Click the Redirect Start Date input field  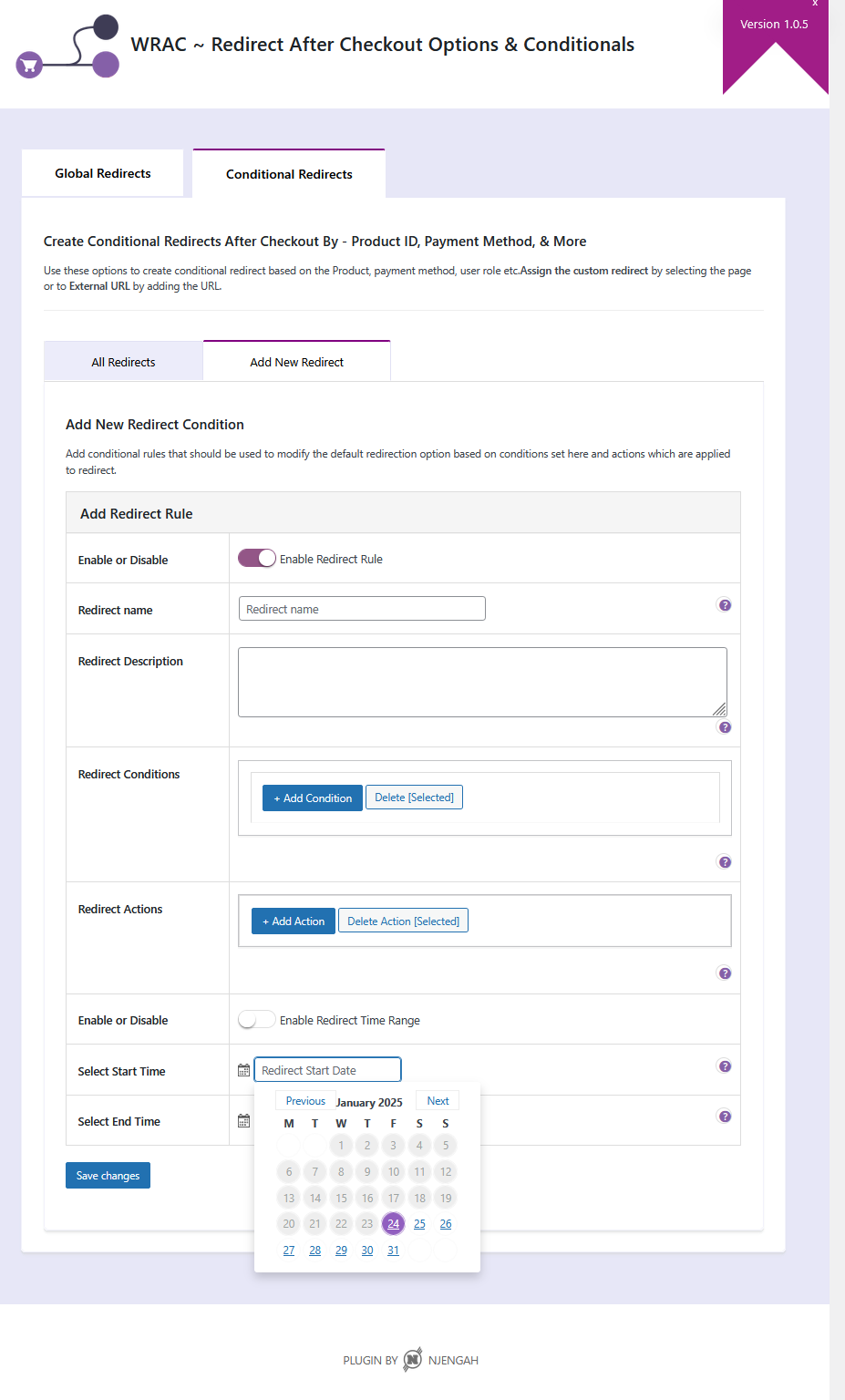click(x=326, y=1069)
